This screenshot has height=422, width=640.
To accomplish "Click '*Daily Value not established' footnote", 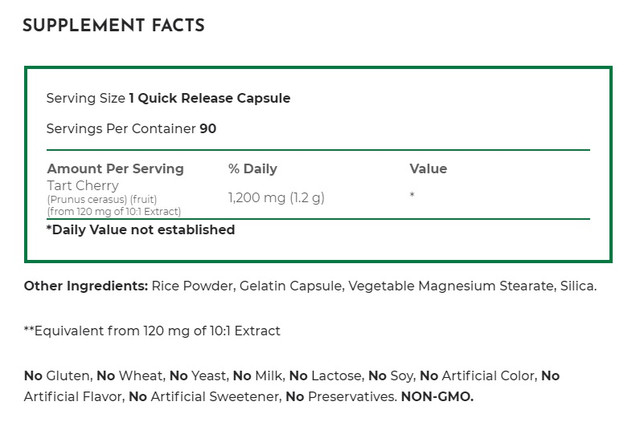I will (x=141, y=230).
